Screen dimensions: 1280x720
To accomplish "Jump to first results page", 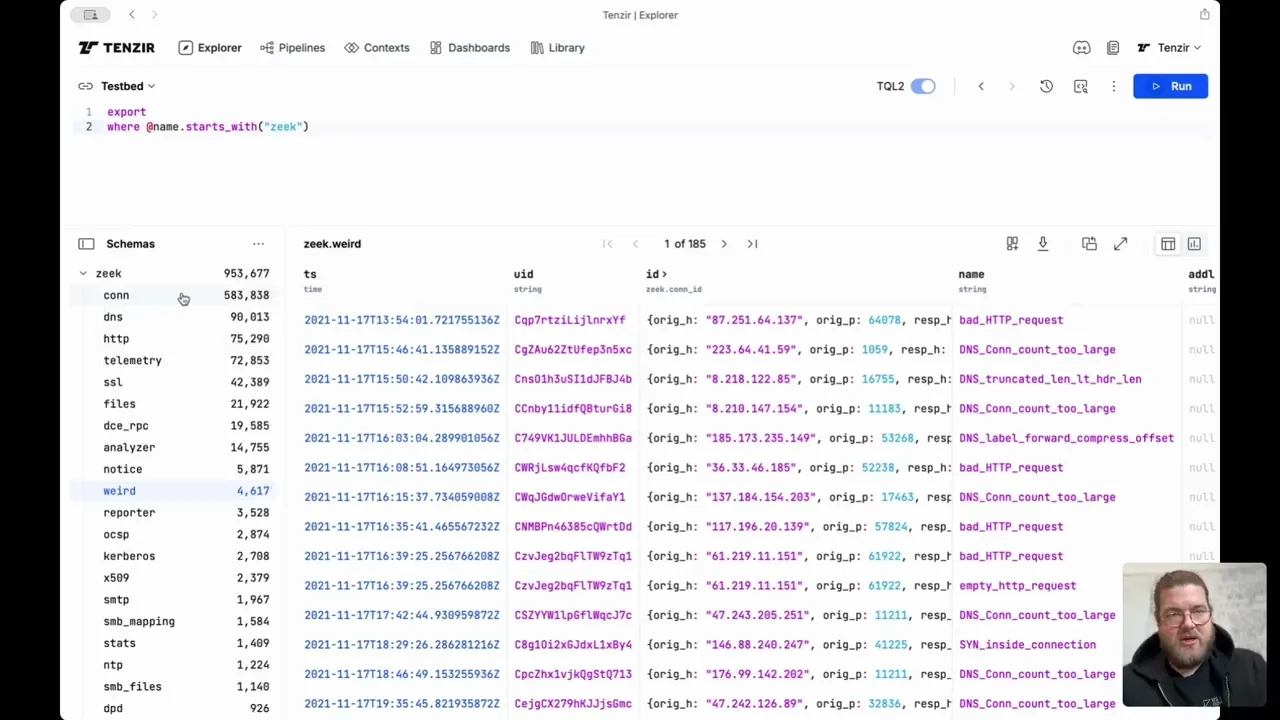I will tap(607, 243).
